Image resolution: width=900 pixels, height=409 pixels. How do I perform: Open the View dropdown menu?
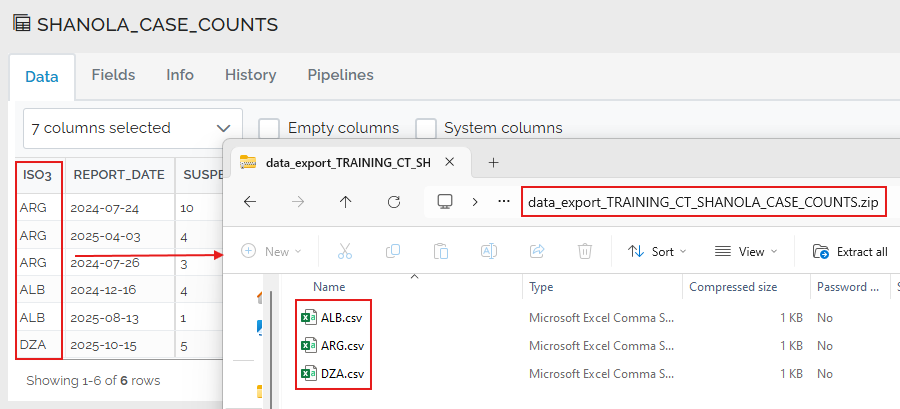point(747,251)
